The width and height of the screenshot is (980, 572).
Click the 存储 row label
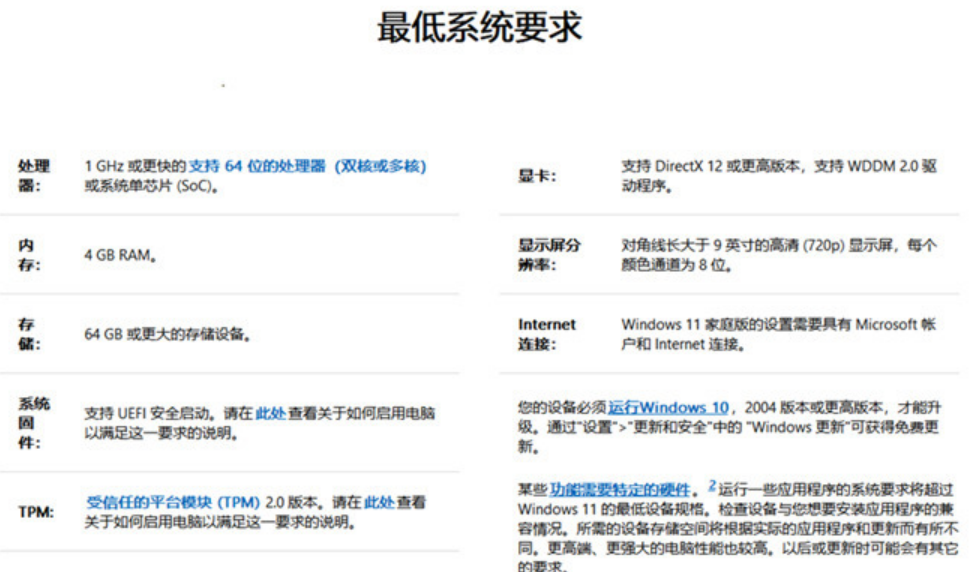coord(32,335)
